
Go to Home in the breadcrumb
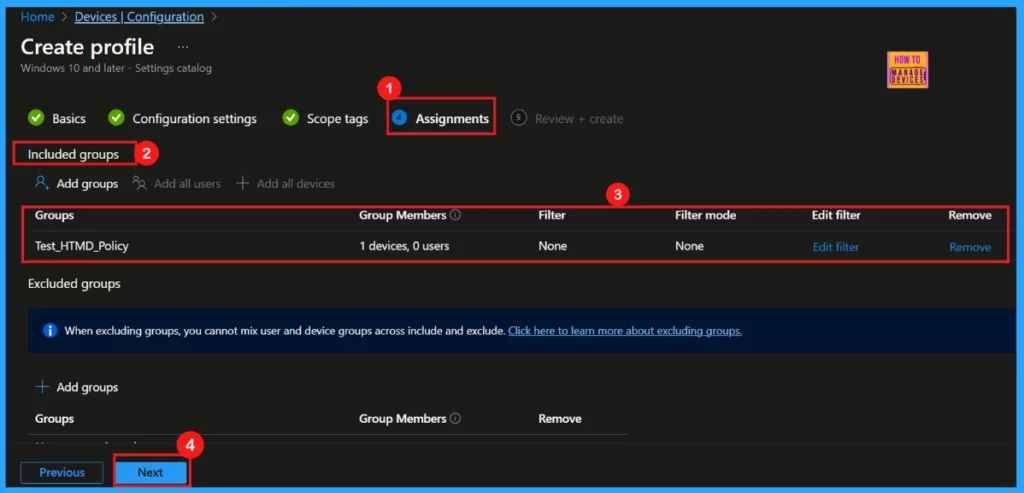37,17
